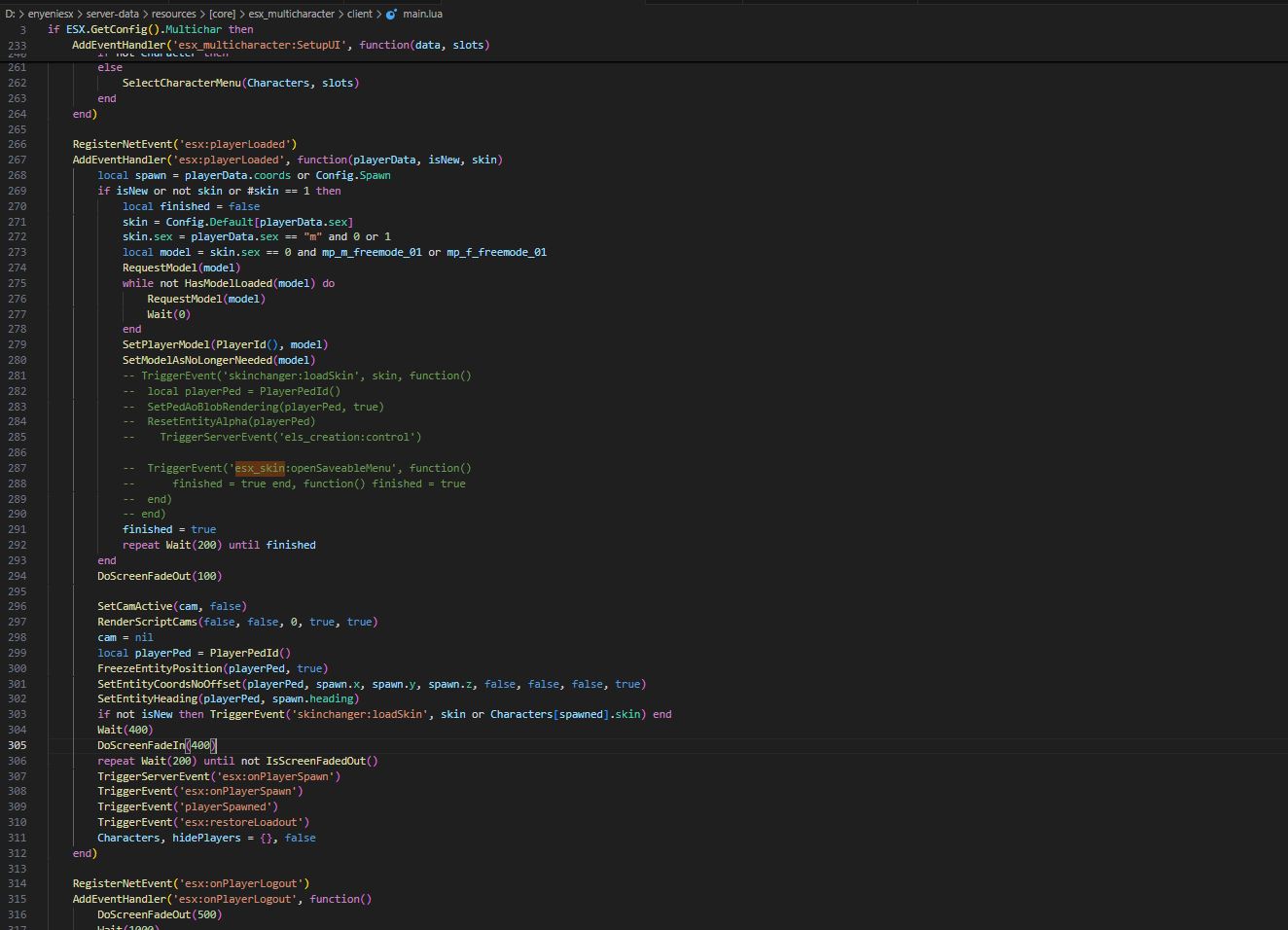Expand the client folder breadcrumb
Viewport: 1288px width, 930px height.
(359, 15)
